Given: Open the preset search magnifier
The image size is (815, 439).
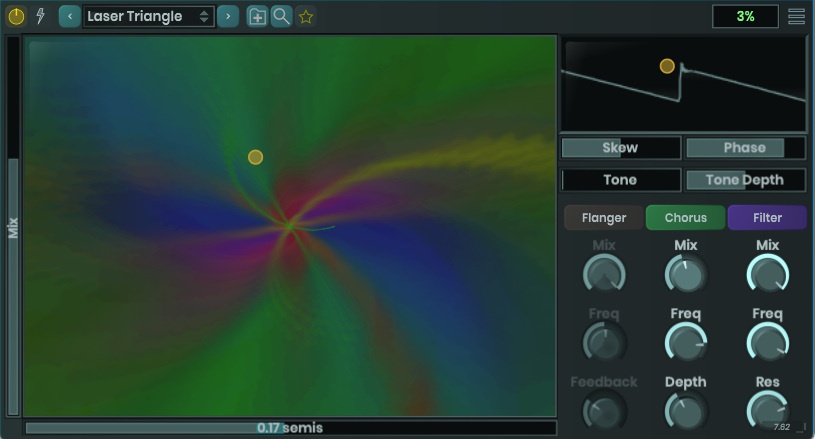Looking at the screenshot, I should coord(281,16).
